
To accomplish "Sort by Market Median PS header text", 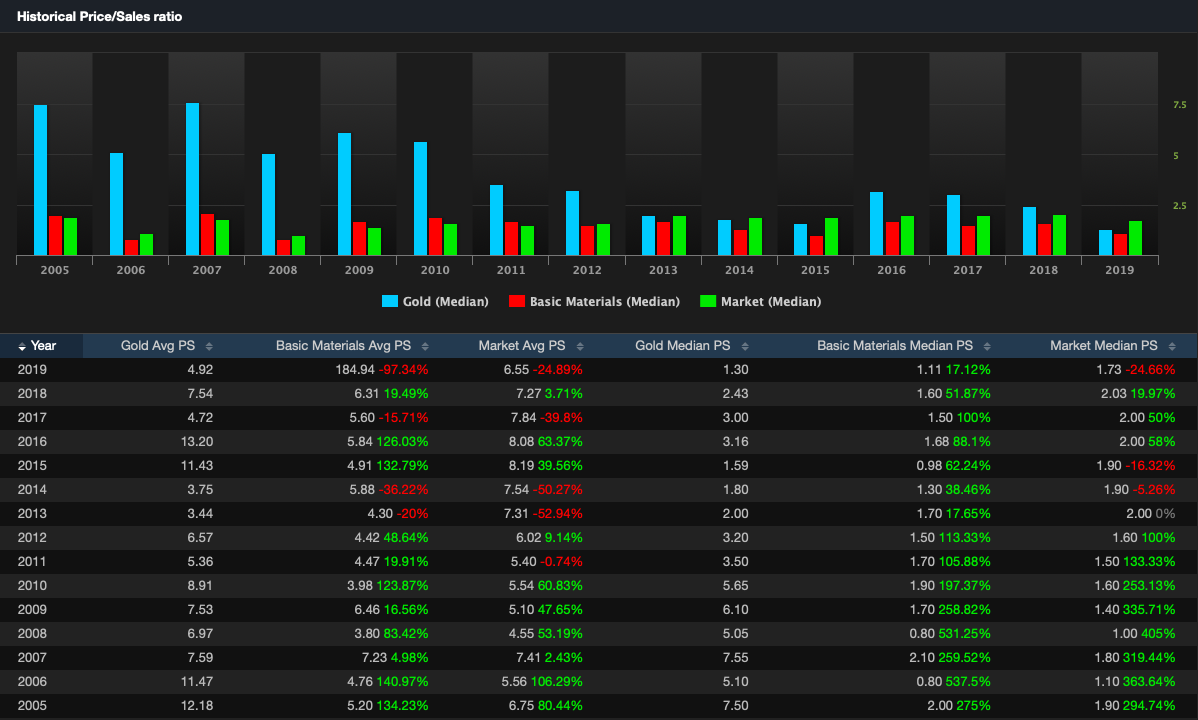I will 1103,345.
